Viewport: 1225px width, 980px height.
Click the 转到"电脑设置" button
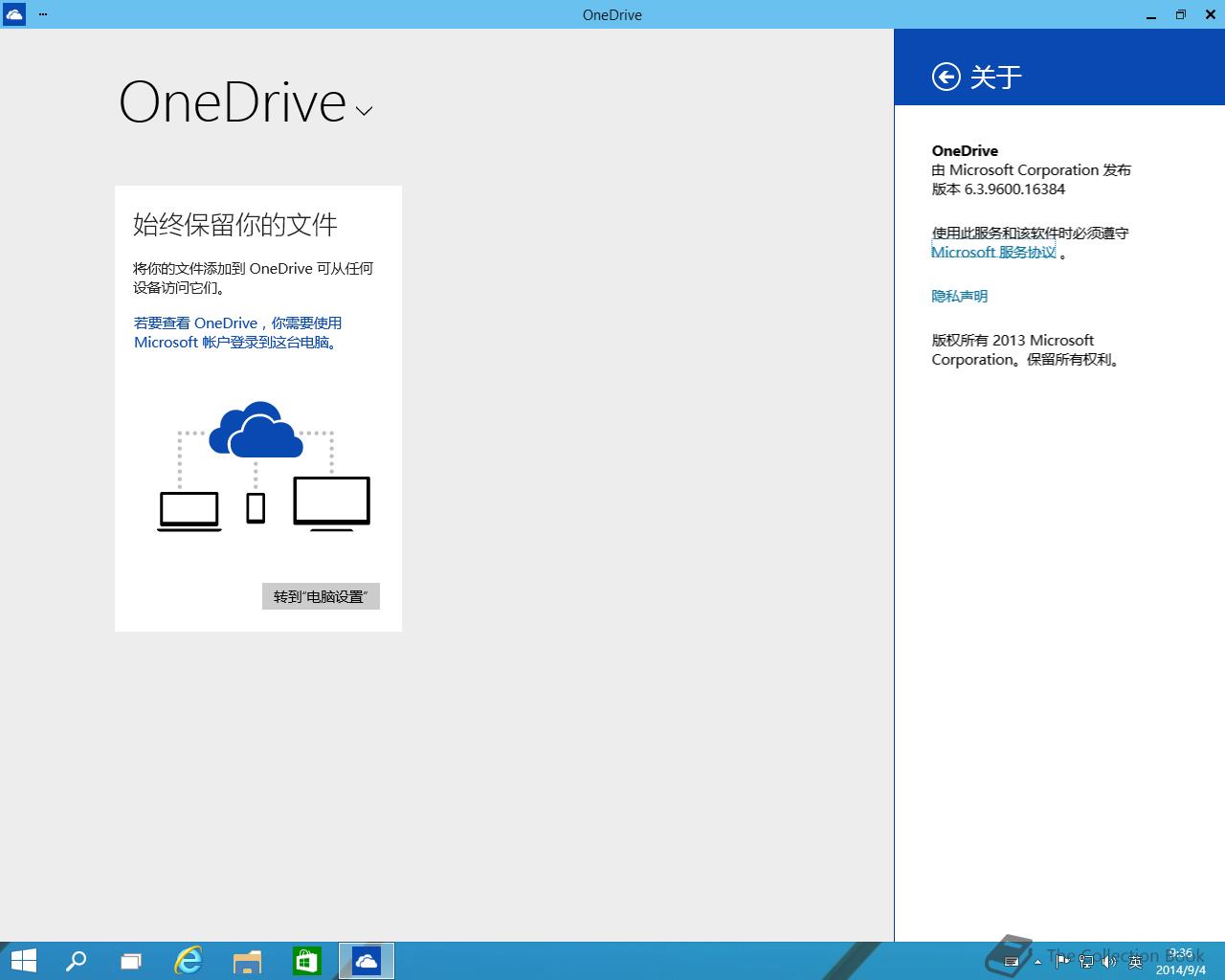click(321, 596)
